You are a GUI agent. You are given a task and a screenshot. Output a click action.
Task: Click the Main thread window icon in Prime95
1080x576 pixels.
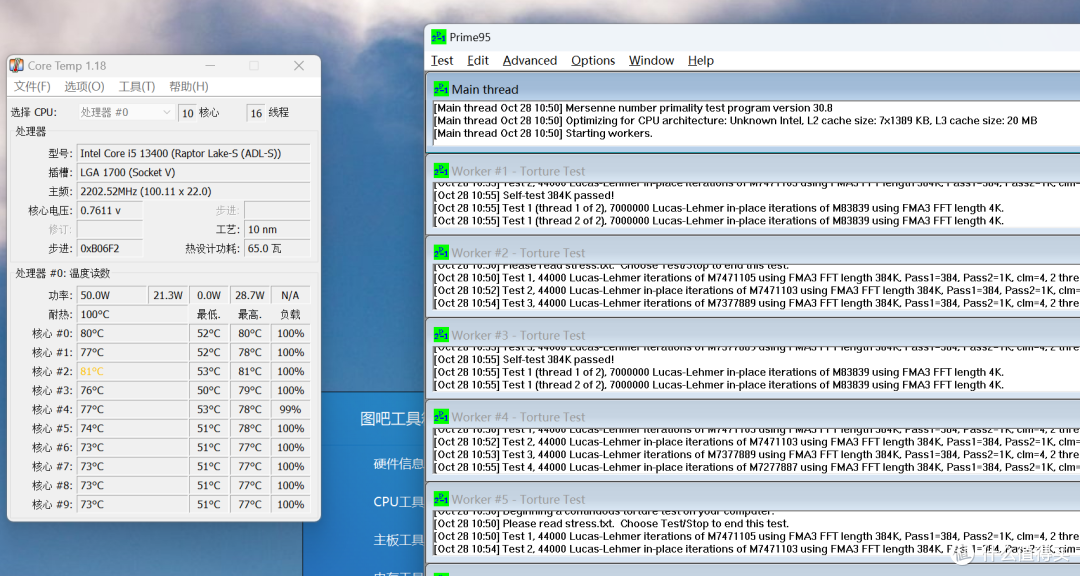[441, 89]
